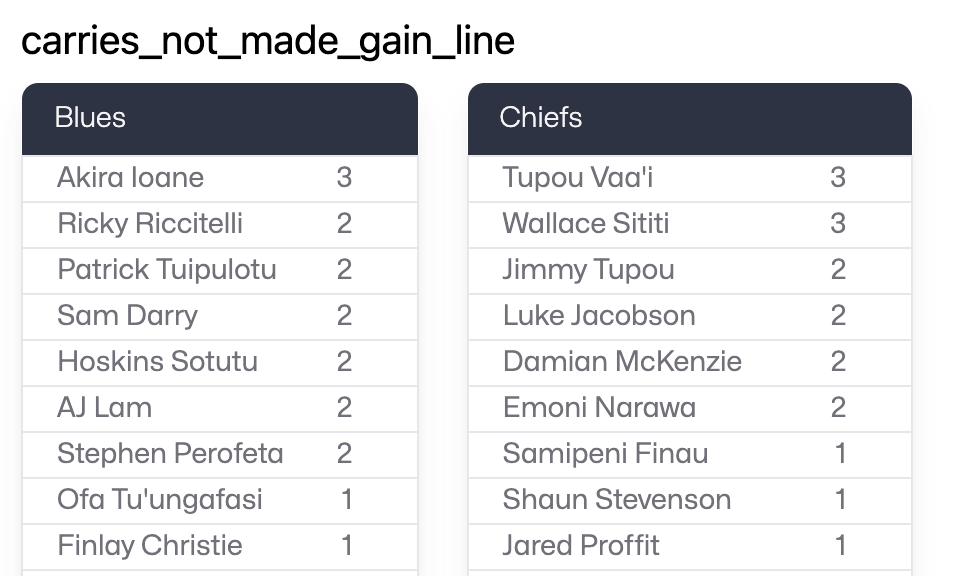
Task: Click Emoni Narawa's row
Action: (x=689, y=409)
